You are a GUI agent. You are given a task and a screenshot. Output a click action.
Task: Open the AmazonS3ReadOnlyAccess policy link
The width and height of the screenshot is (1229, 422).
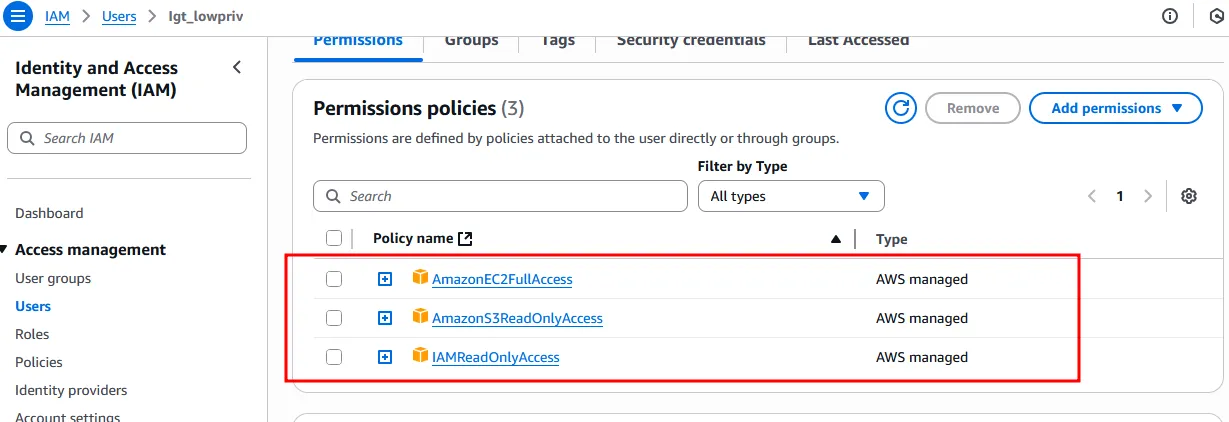pyautogui.click(x=517, y=318)
